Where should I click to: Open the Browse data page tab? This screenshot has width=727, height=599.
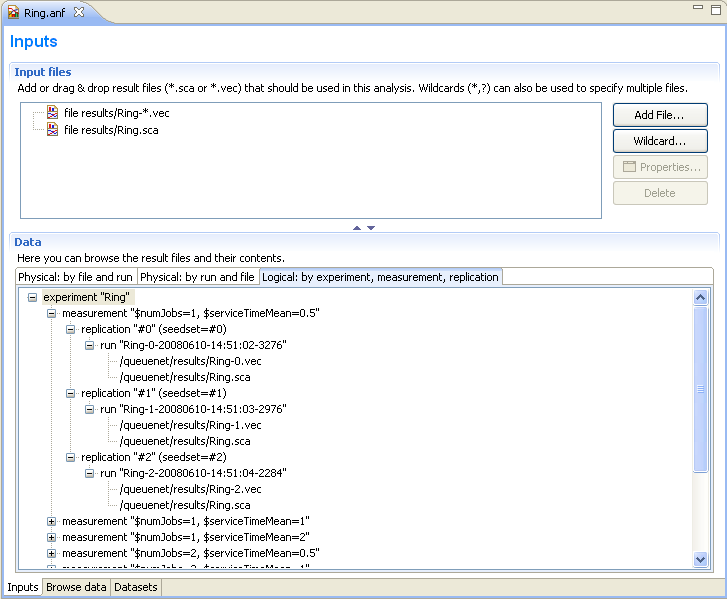[x=76, y=587]
